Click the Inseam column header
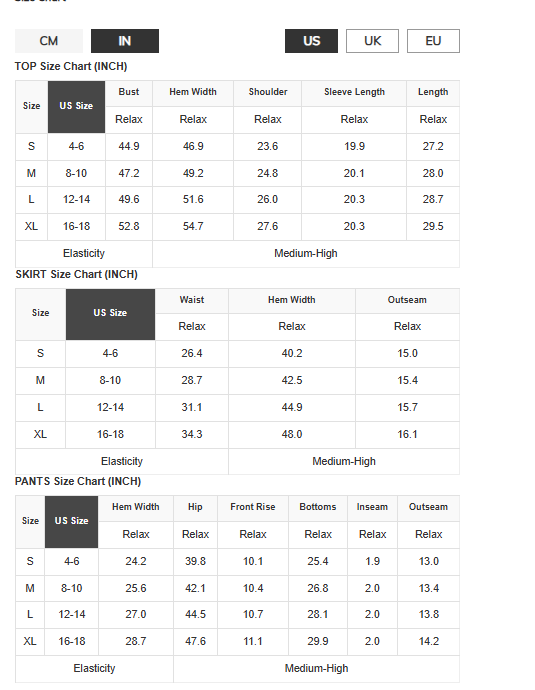 [372, 507]
